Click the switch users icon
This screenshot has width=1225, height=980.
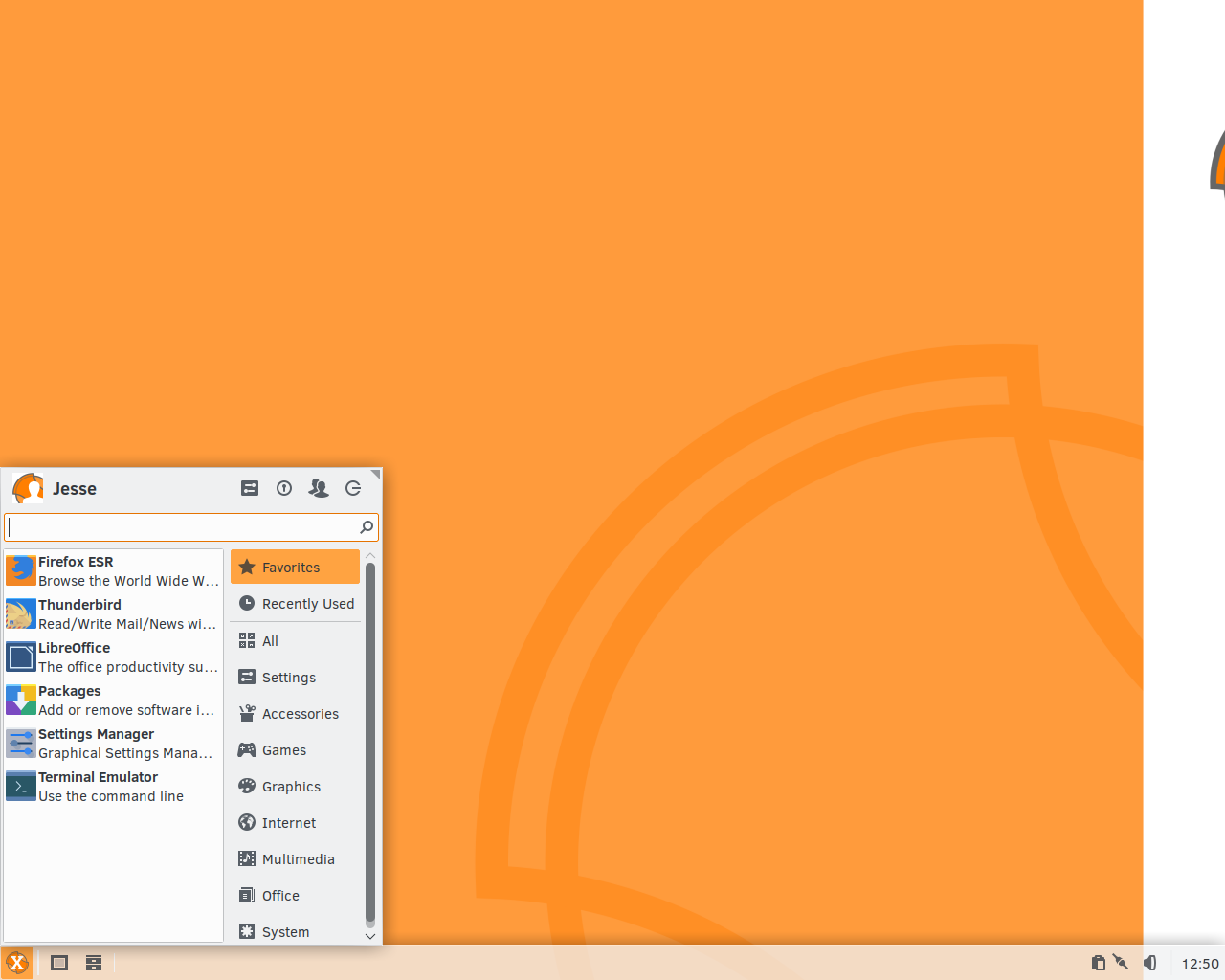pos(319,488)
